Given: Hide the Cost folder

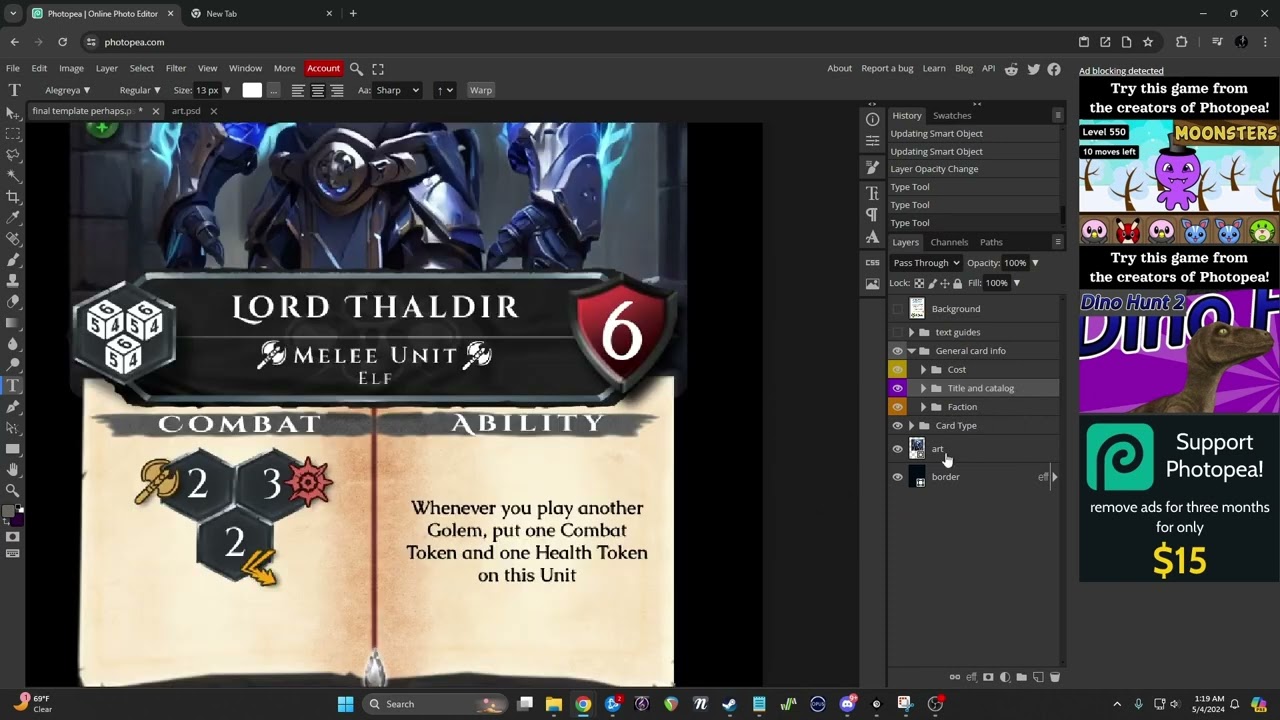Looking at the screenshot, I should (897, 370).
